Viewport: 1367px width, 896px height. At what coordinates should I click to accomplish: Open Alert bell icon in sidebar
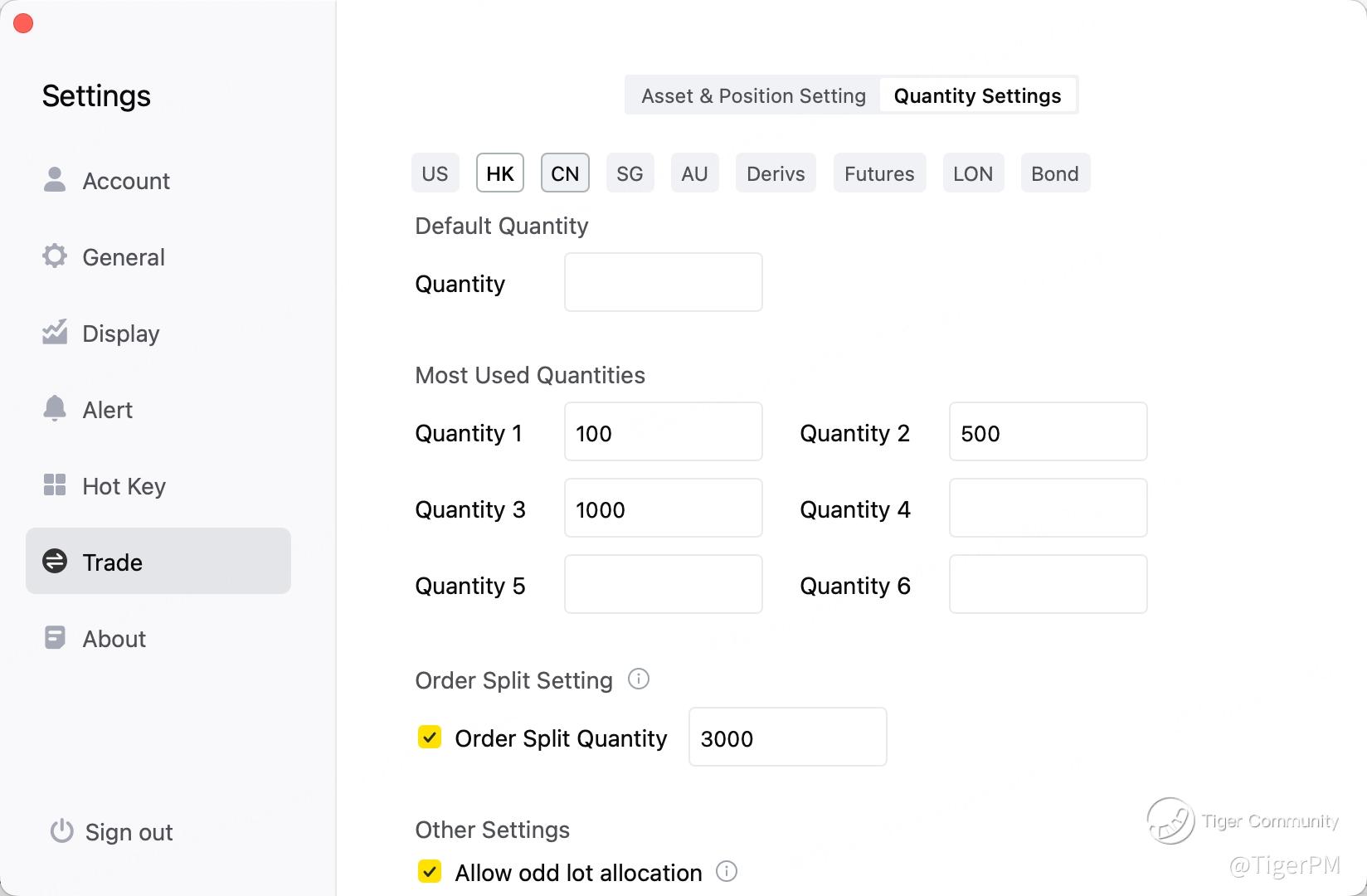pos(55,408)
